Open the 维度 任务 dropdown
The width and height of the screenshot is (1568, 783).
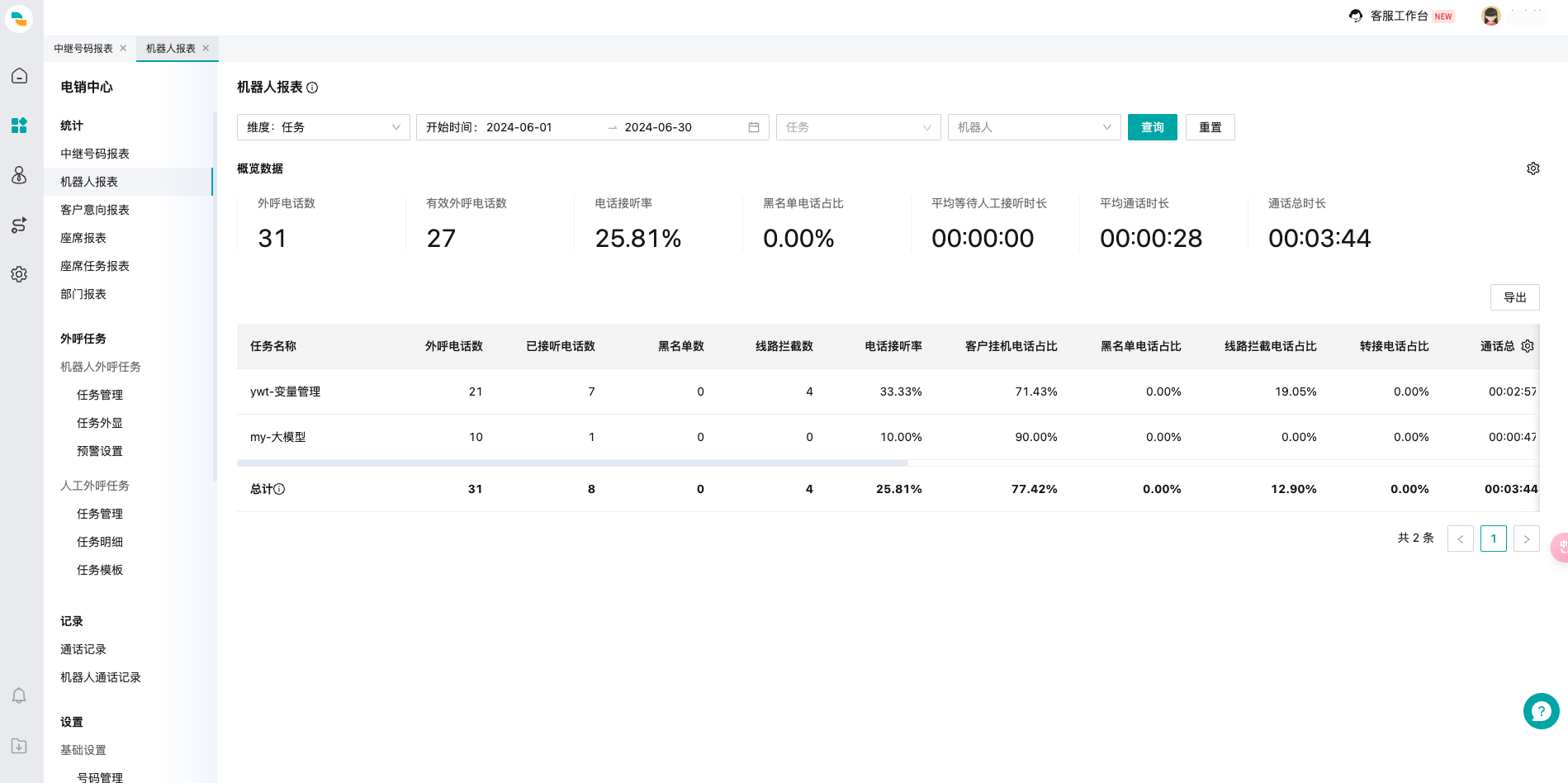click(x=324, y=127)
